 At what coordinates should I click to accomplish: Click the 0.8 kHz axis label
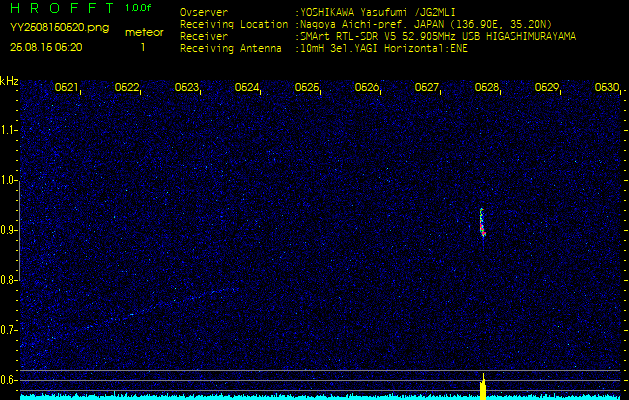coord(8,280)
